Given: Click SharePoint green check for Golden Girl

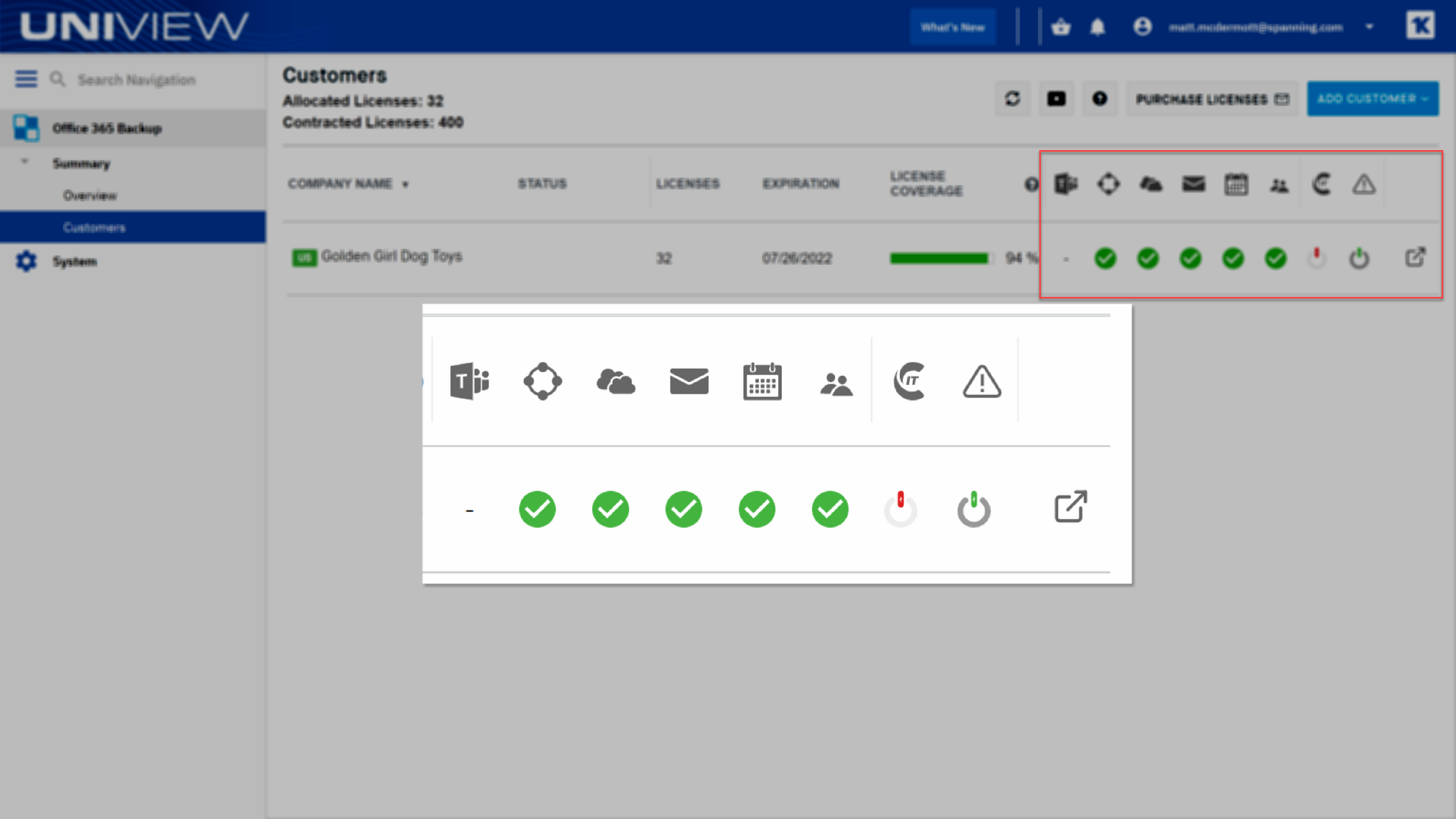Looking at the screenshot, I should [x=1105, y=258].
